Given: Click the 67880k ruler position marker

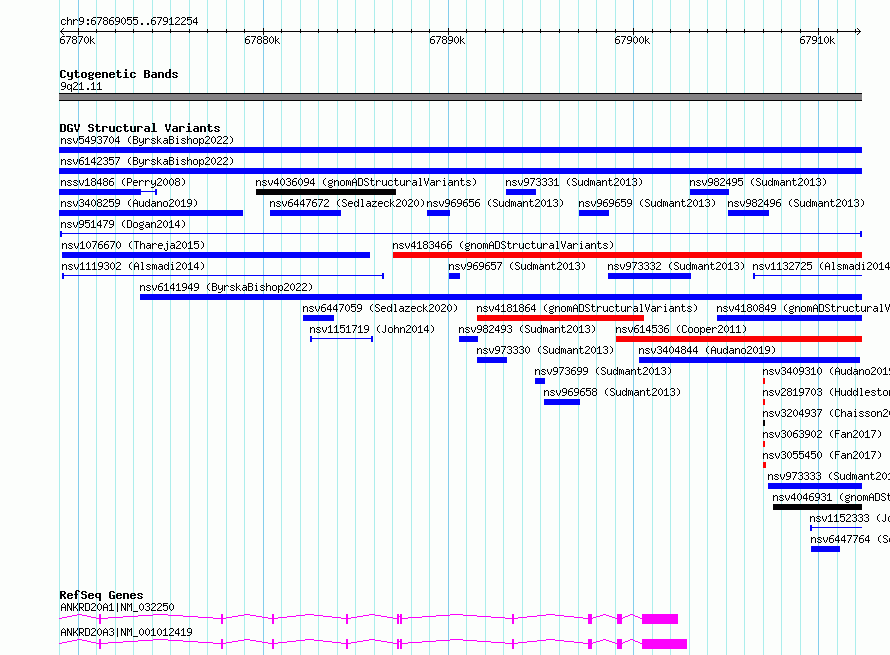Looking at the screenshot, I should tap(262, 40).
